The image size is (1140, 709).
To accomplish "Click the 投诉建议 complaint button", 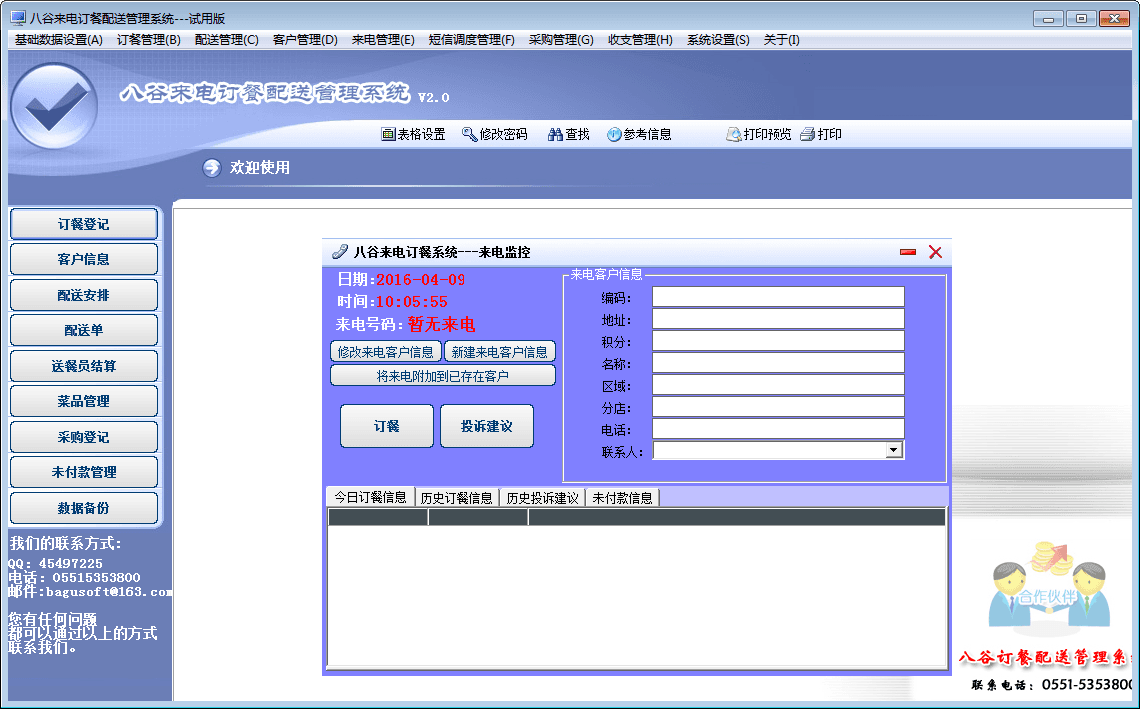I will pos(487,426).
